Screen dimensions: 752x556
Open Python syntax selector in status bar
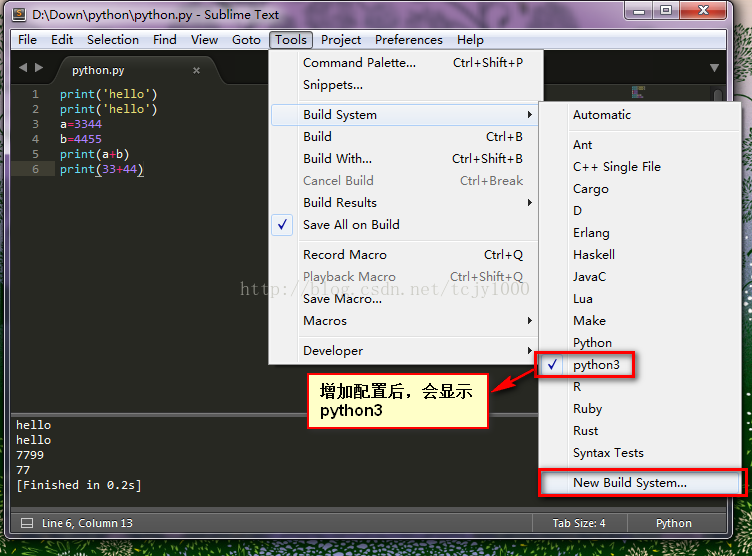click(674, 523)
